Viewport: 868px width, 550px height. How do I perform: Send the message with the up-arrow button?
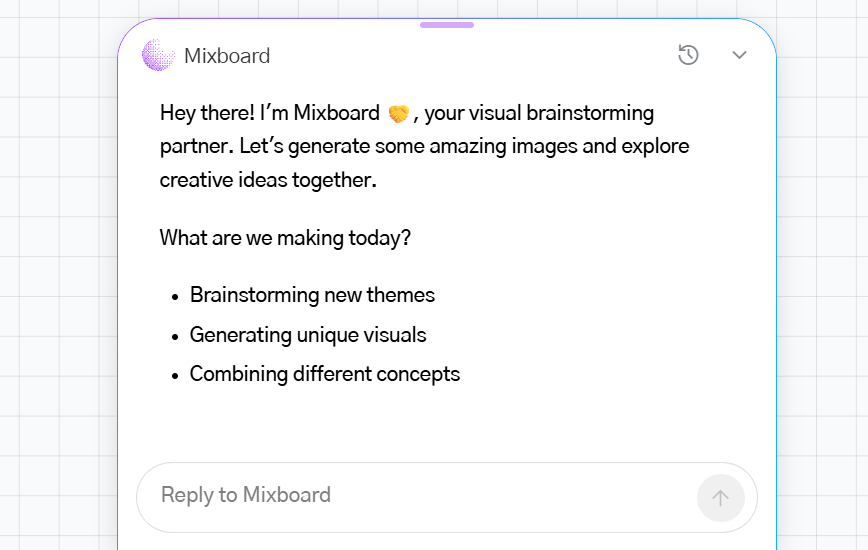720,498
